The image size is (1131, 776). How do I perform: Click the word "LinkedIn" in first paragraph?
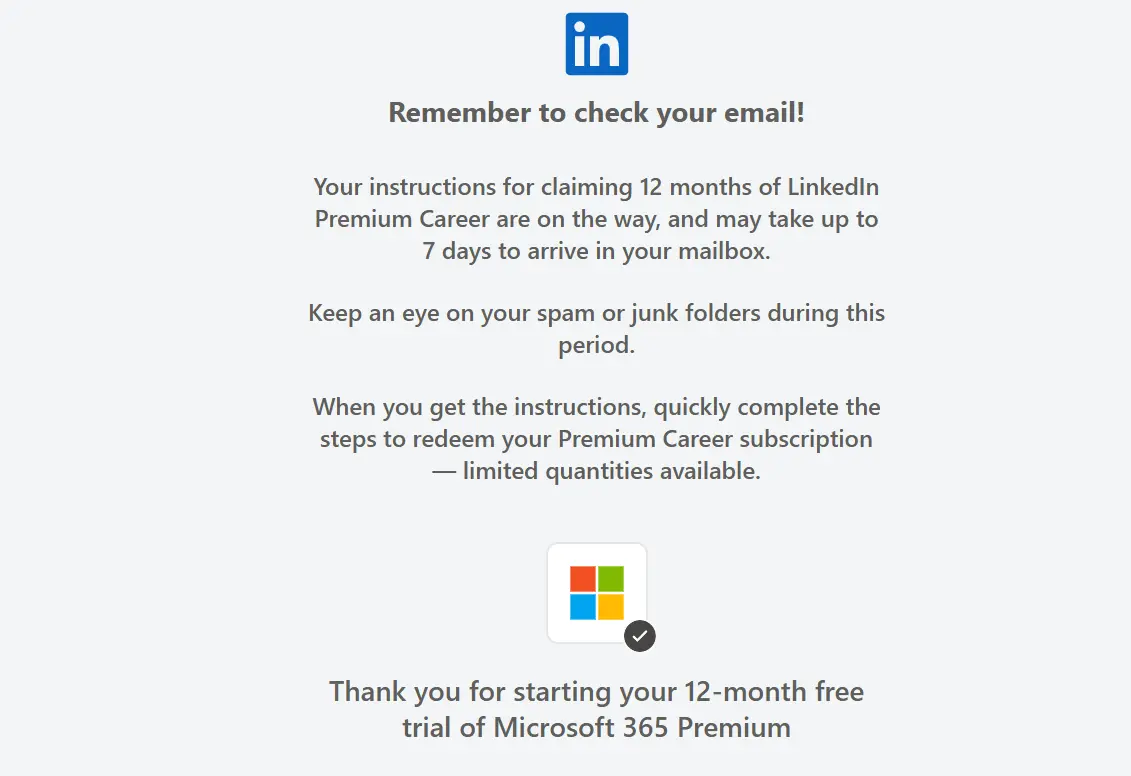[x=833, y=188]
